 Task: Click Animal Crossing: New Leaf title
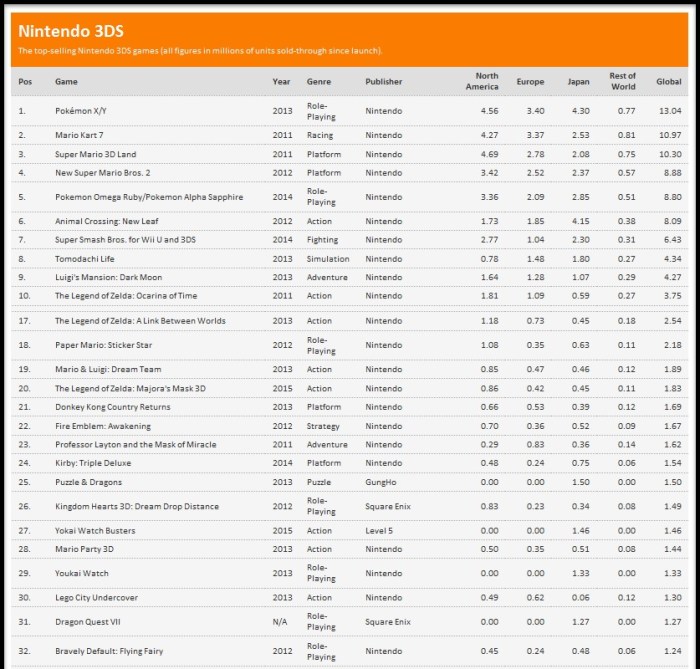(x=107, y=221)
